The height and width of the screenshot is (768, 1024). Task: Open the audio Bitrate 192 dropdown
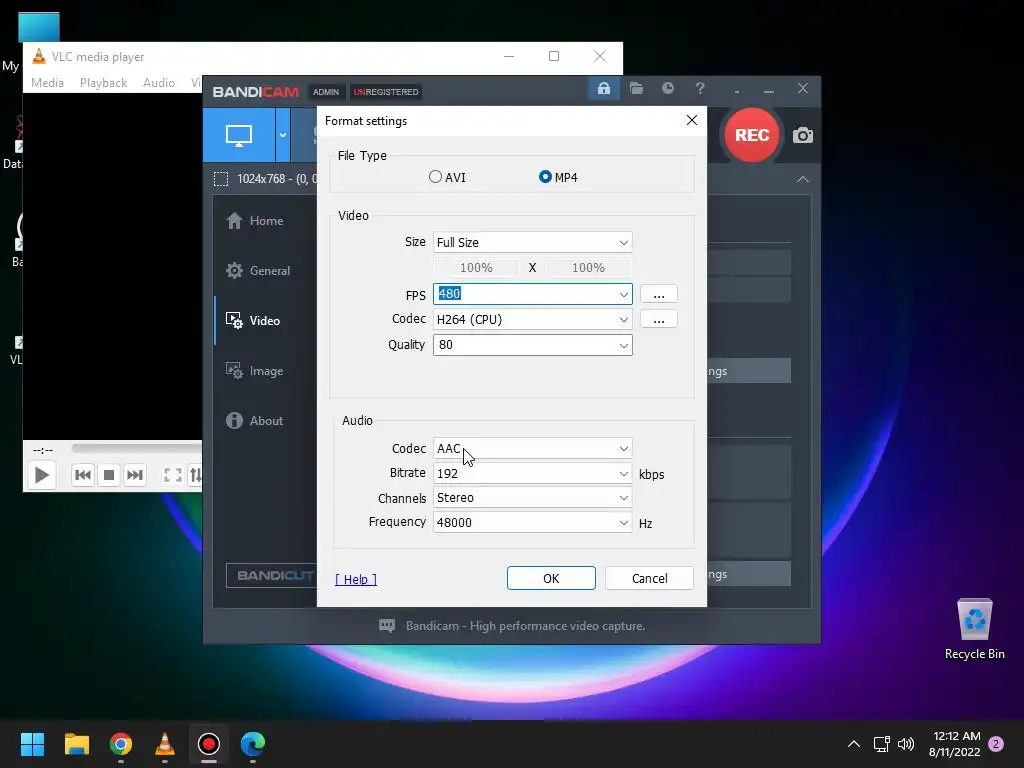click(532, 473)
